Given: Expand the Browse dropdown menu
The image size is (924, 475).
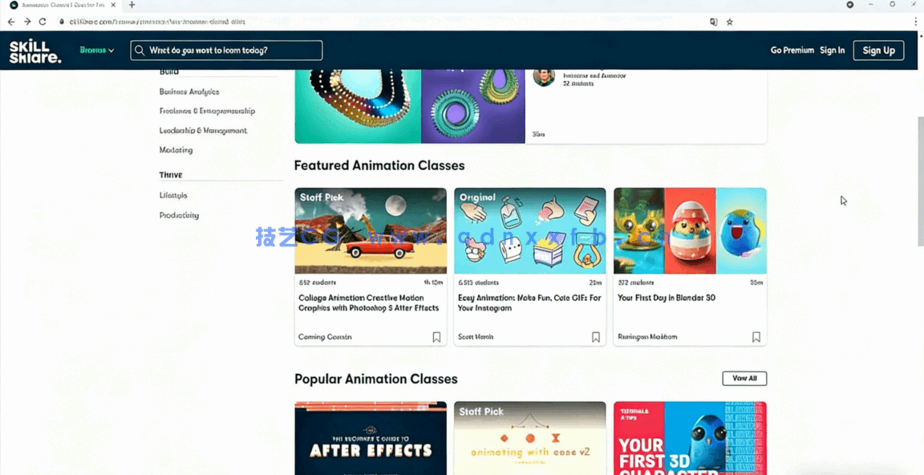Looking at the screenshot, I should [96, 50].
